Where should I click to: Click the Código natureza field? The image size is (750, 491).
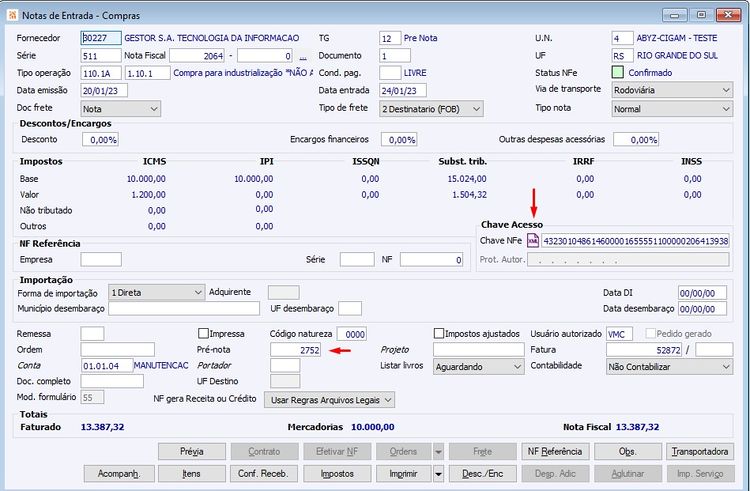click(352, 334)
